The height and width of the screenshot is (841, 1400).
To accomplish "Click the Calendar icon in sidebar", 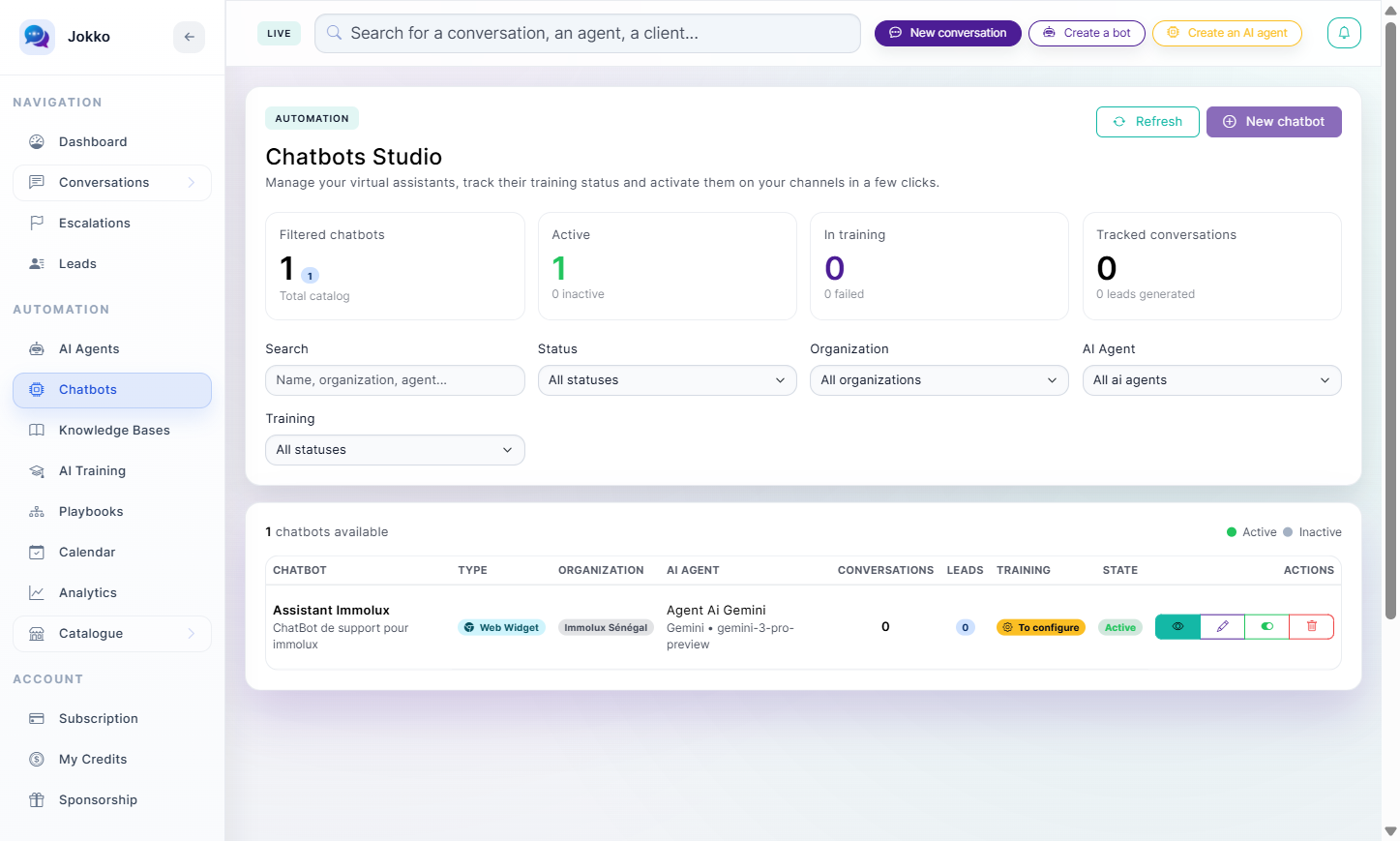I will 37,553.
